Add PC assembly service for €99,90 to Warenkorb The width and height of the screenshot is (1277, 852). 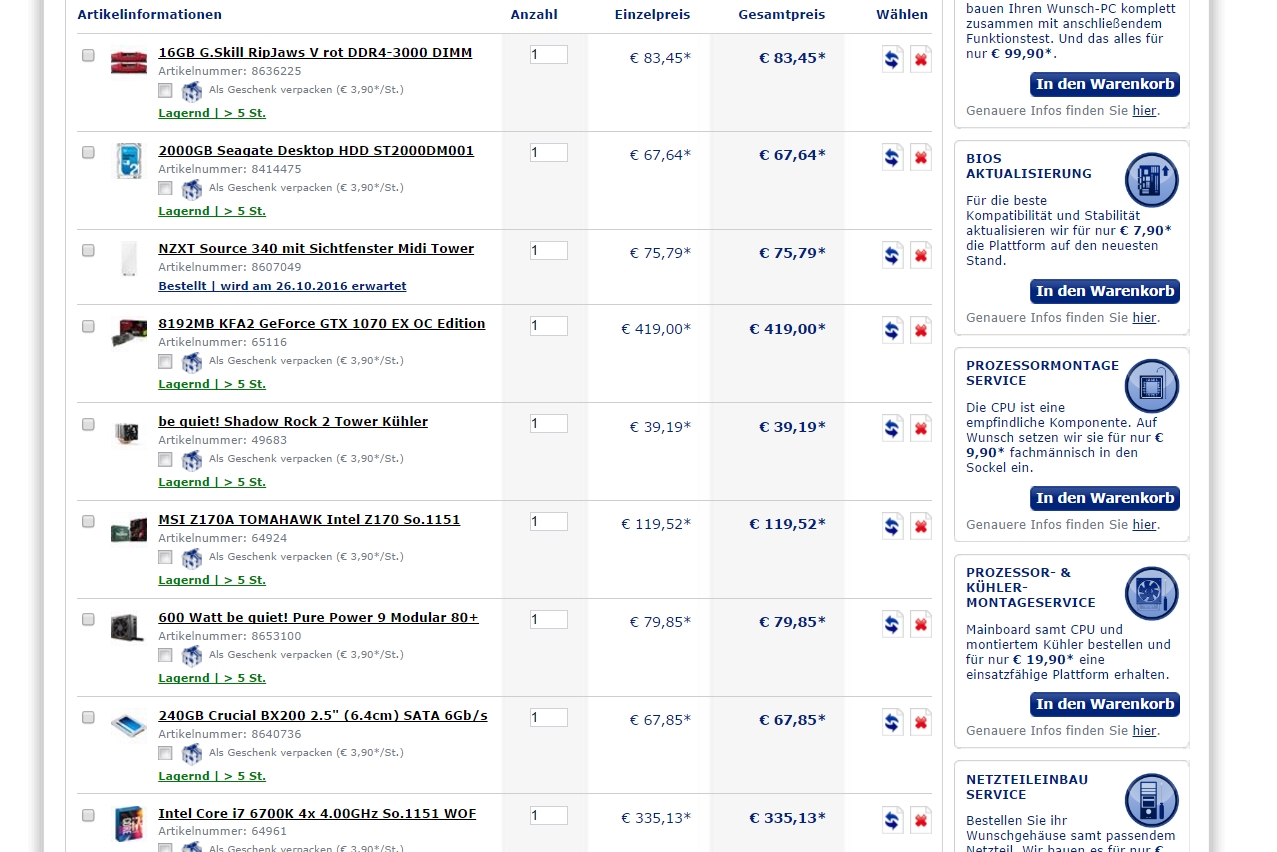(1105, 84)
